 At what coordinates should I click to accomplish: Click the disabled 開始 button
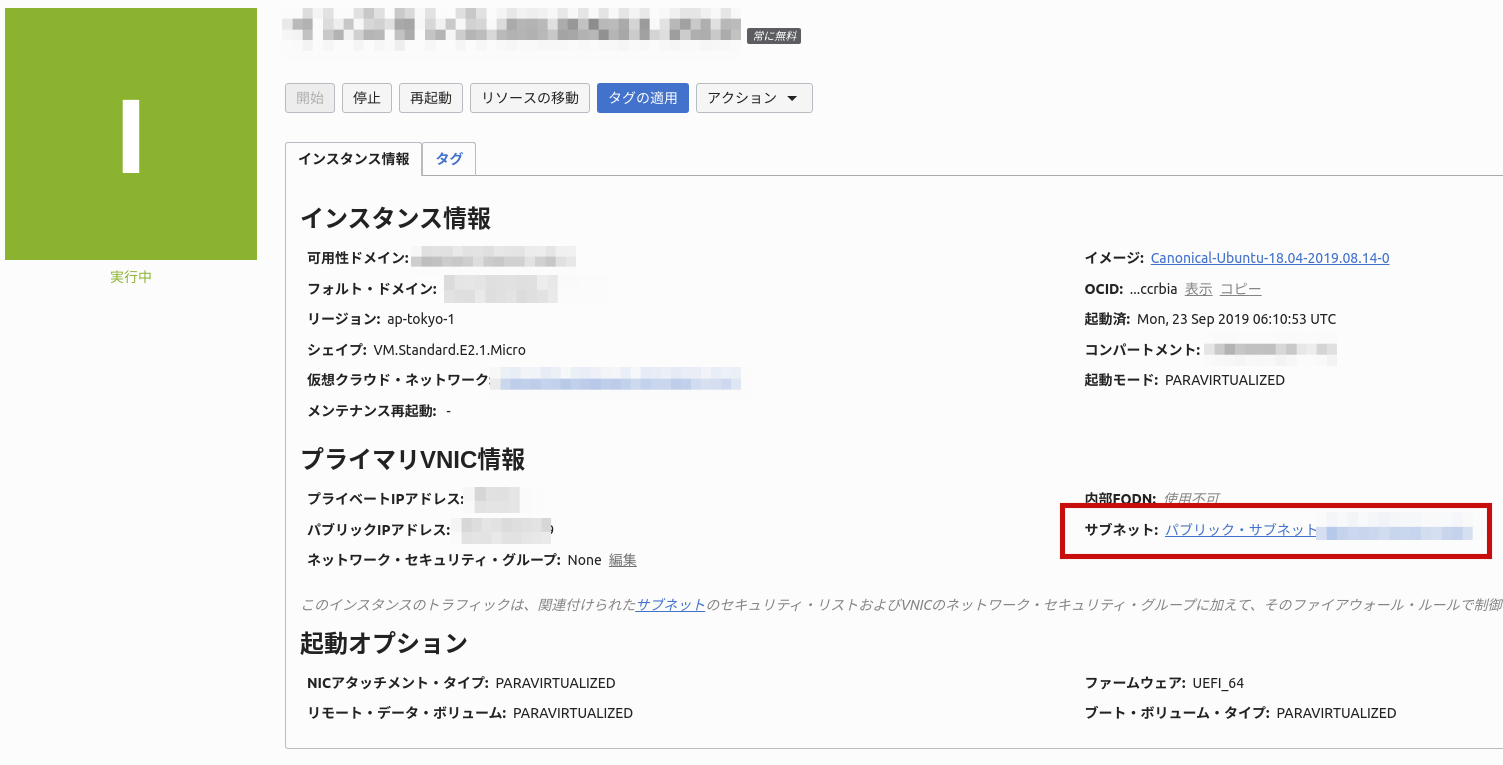pos(309,97)
